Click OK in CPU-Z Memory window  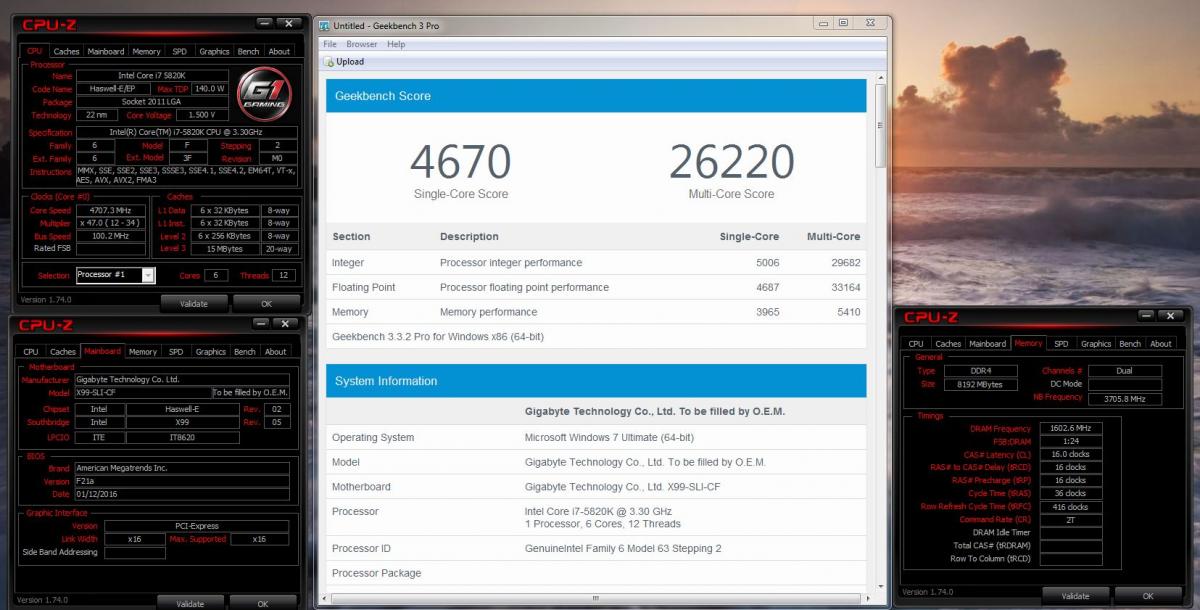pyautogui.click(x=1147, y=595)
